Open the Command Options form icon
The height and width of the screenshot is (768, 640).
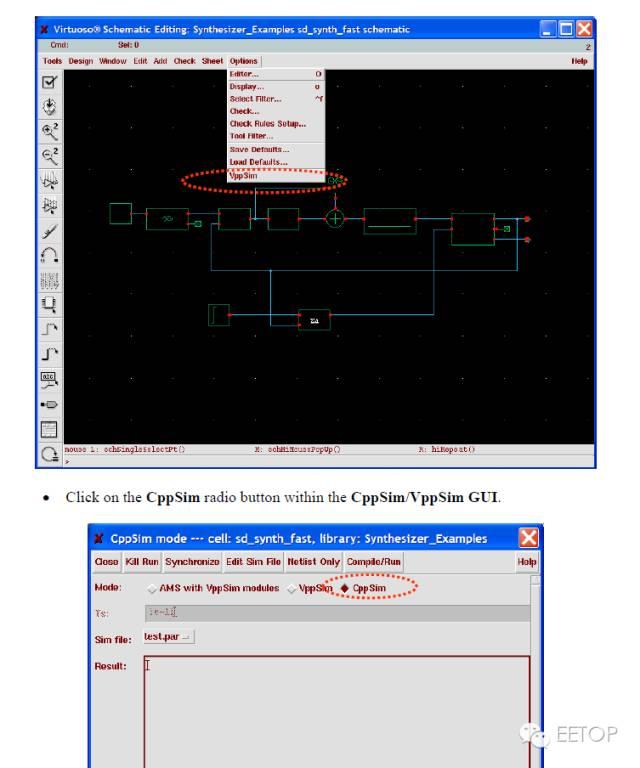(49, 430)
